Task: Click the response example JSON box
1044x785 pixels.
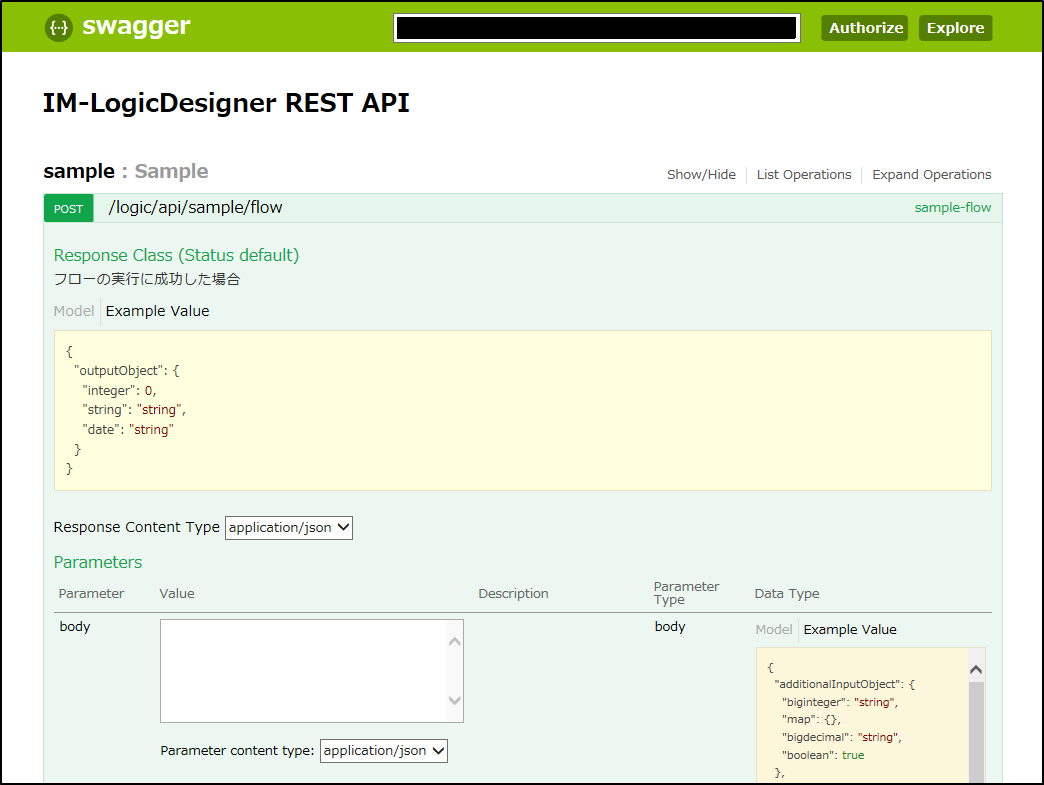Action: 523,410
